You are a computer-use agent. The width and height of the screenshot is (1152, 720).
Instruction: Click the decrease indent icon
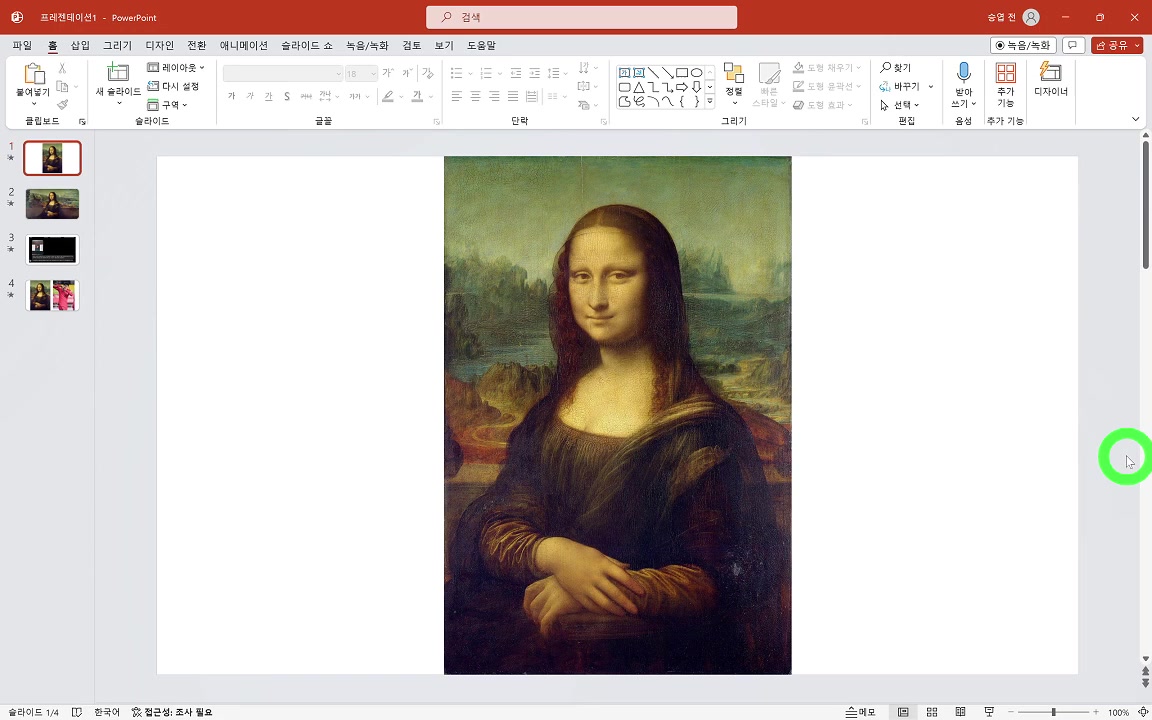(516, 73)
